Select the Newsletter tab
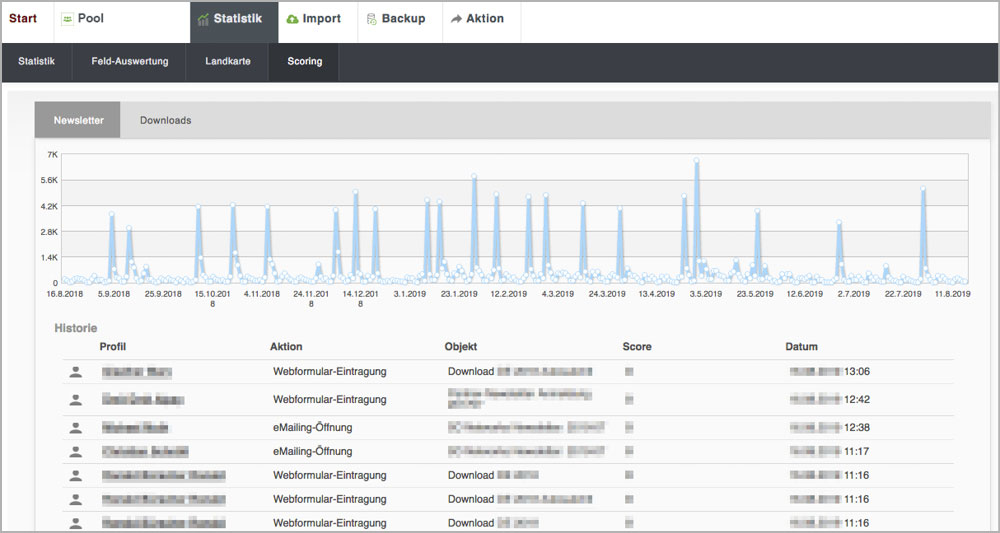 (78, 120)
